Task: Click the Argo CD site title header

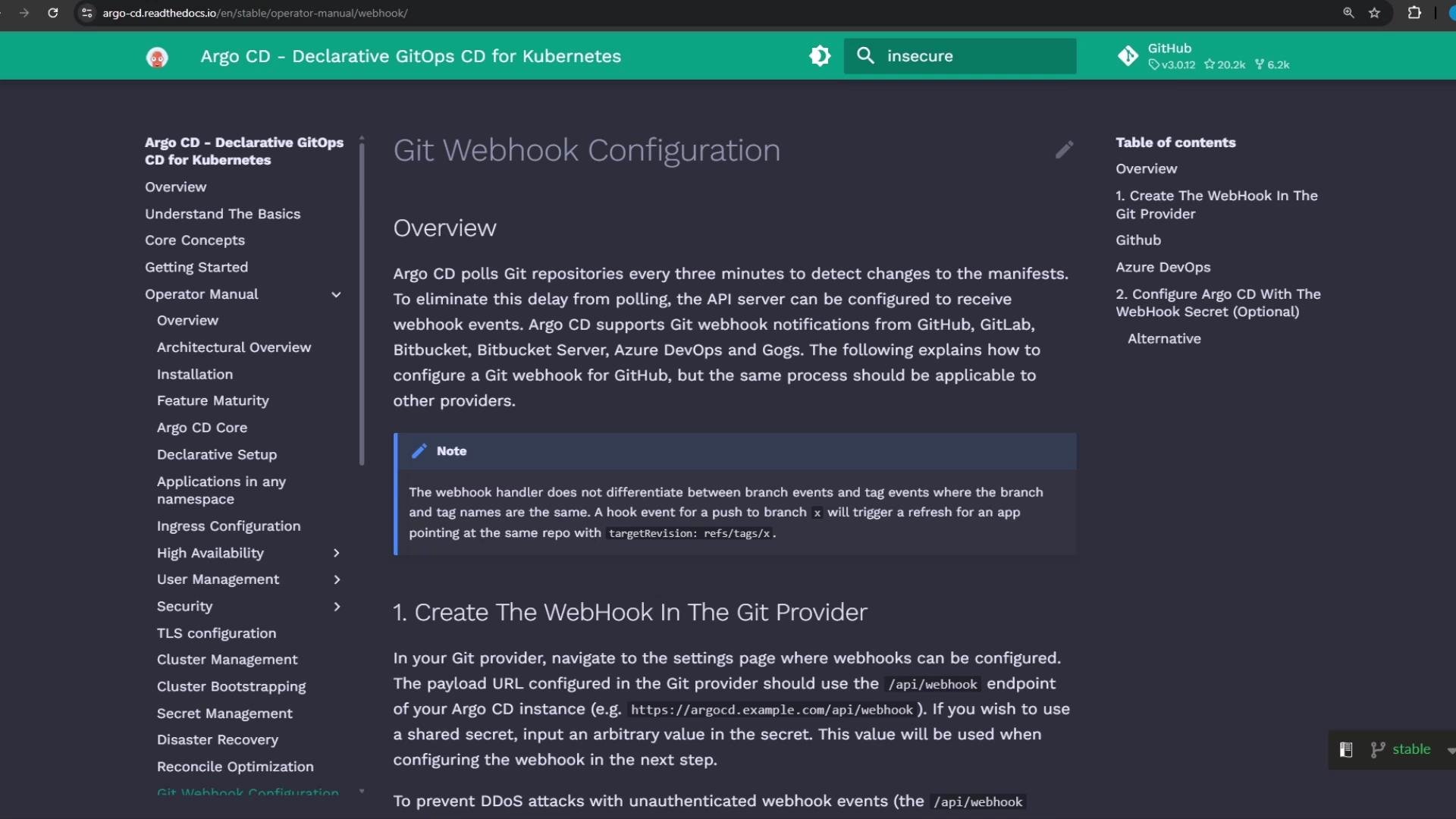Action: pos(410,56)
